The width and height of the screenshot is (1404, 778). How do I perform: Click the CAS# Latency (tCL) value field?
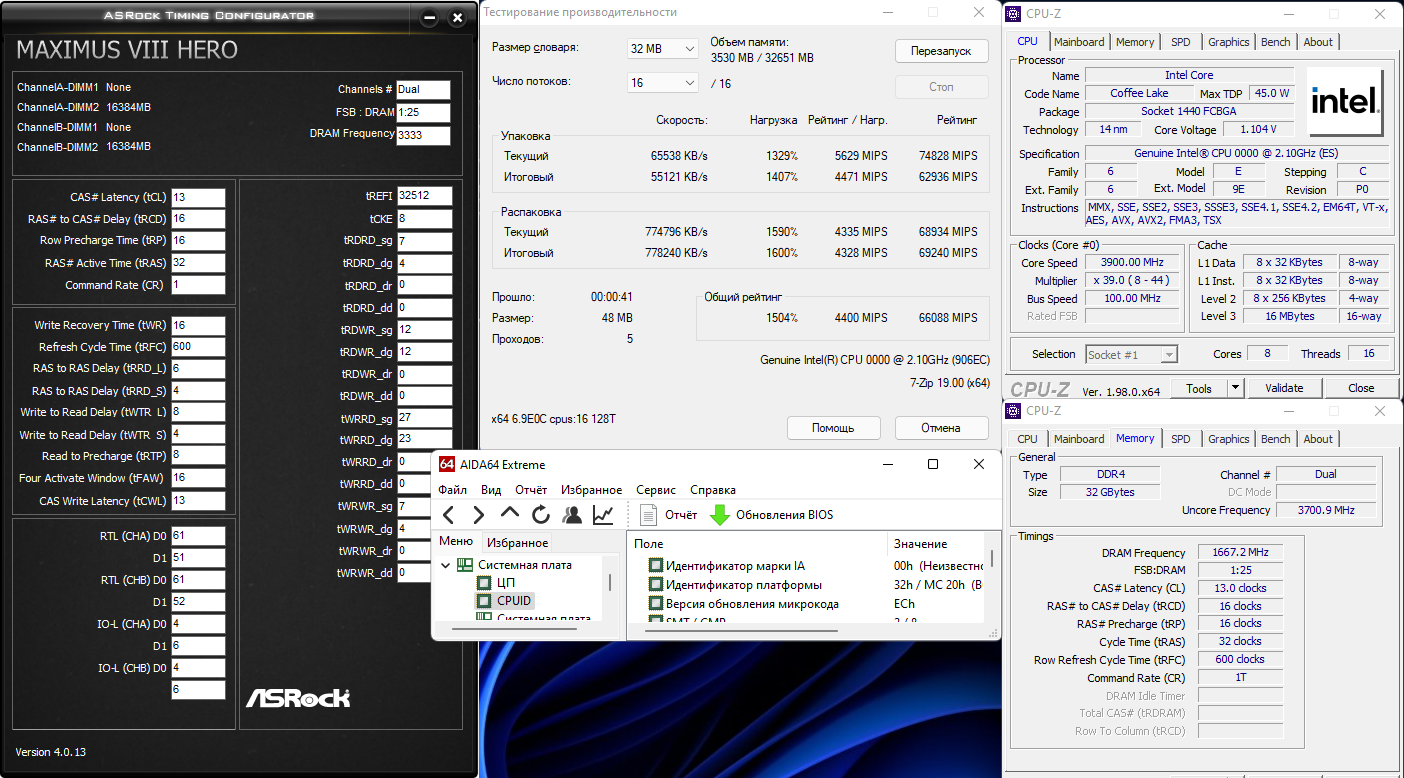(198, 197)
